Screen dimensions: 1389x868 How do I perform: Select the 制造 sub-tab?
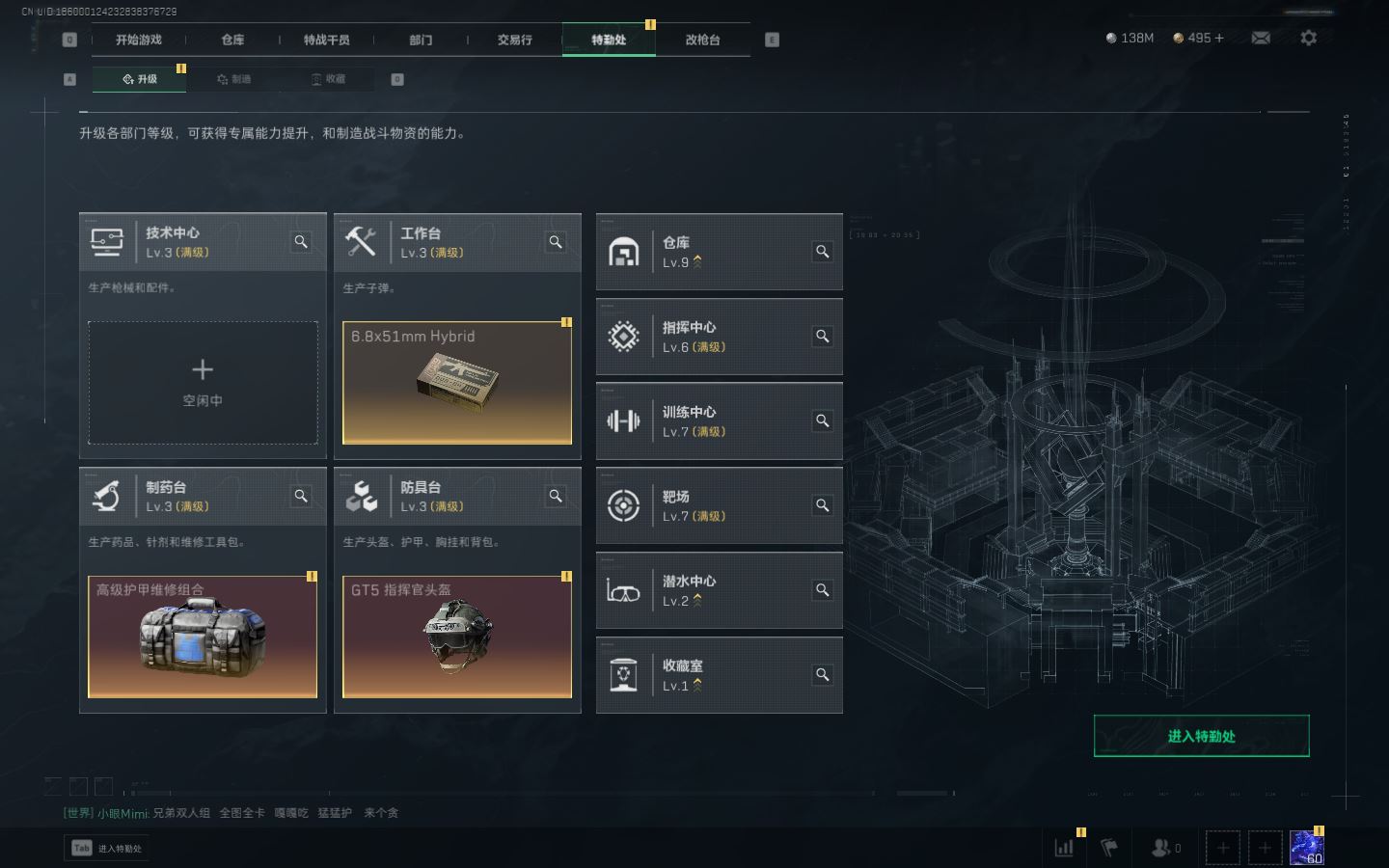click(x=234, y=79)
